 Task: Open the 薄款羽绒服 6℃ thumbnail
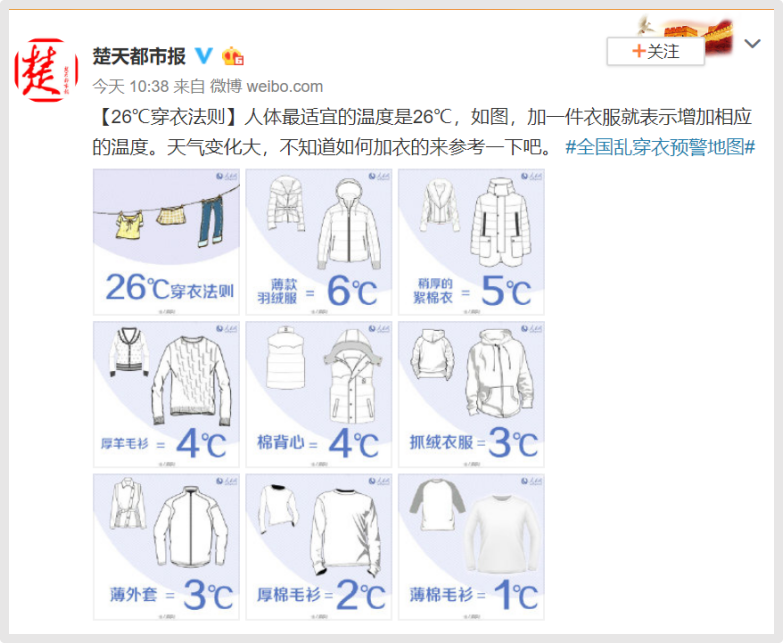319,242
